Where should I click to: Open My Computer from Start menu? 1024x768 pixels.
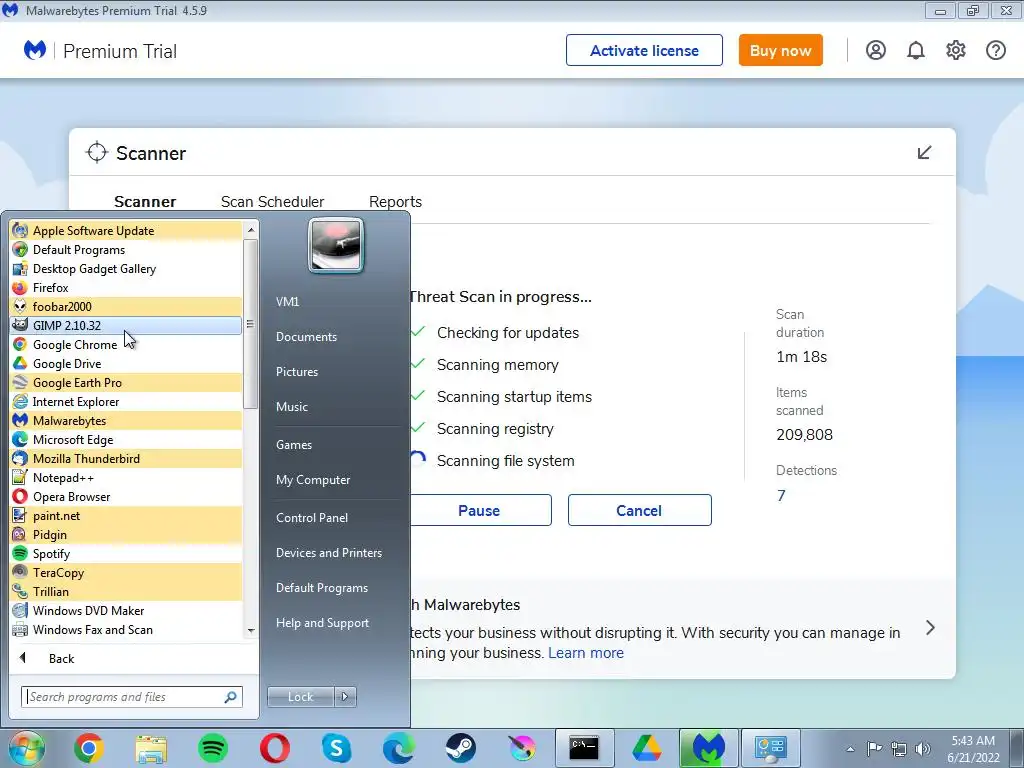tap(313, 479)
